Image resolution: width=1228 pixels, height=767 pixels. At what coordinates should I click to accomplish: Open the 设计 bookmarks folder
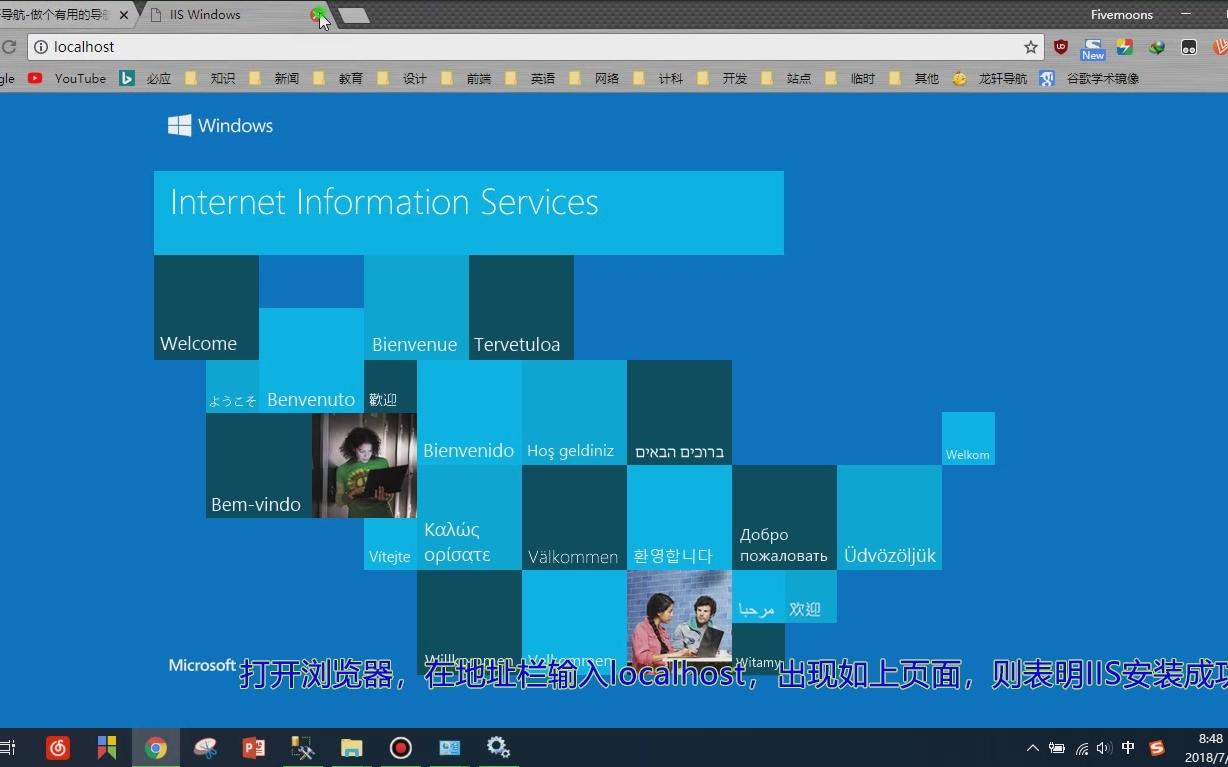(414, 78)
